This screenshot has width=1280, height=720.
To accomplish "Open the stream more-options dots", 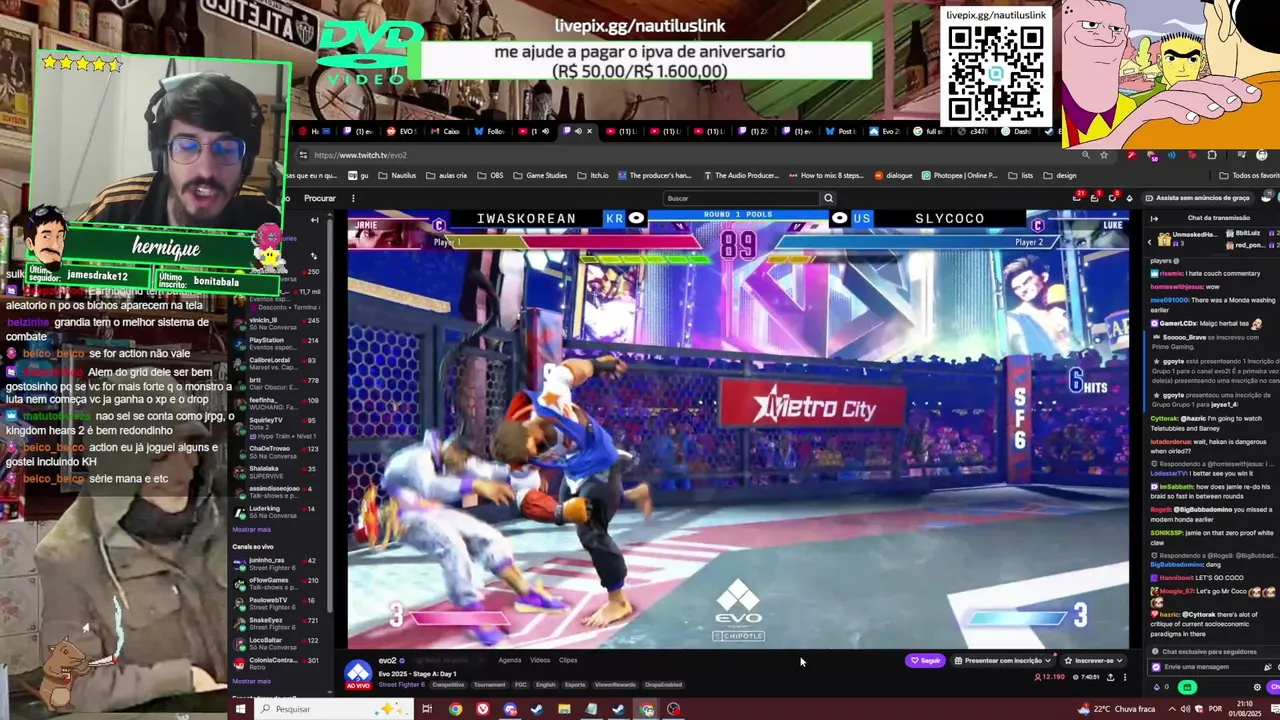I will pos(1124,677).
